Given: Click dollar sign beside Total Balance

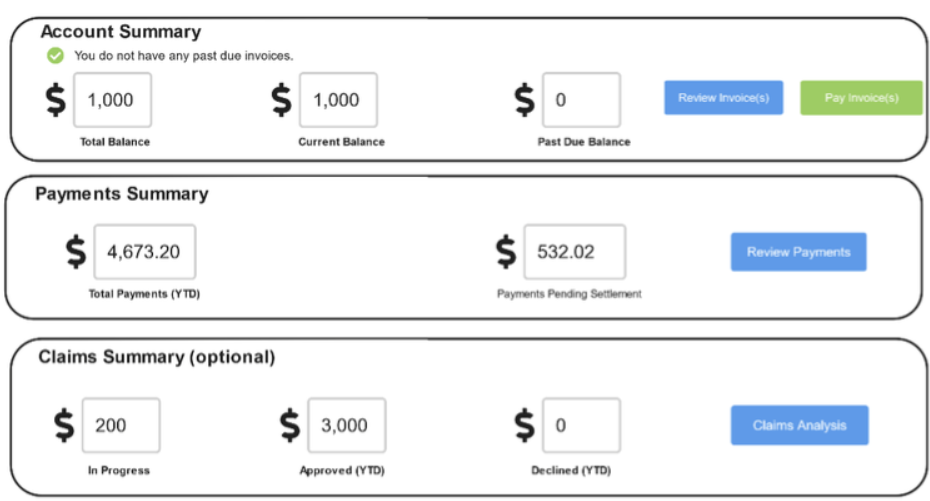Looking at the screenshot, I should tap(56, 99).
